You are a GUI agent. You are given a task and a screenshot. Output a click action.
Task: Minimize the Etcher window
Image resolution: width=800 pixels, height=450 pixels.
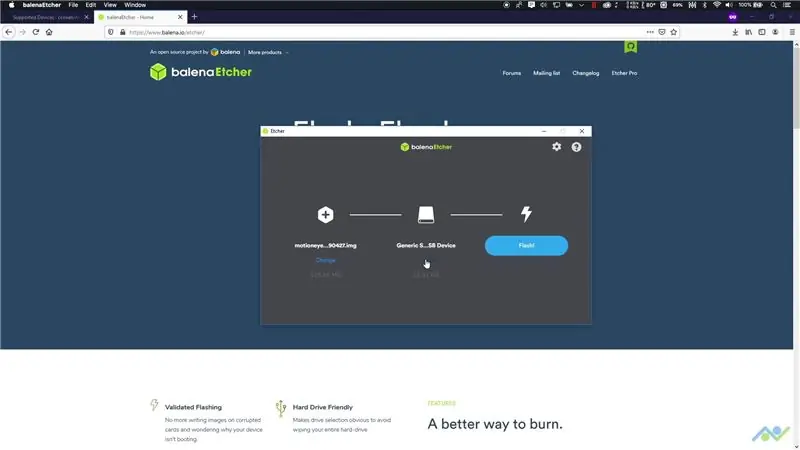pyautogui.click(x=544, y=131)
